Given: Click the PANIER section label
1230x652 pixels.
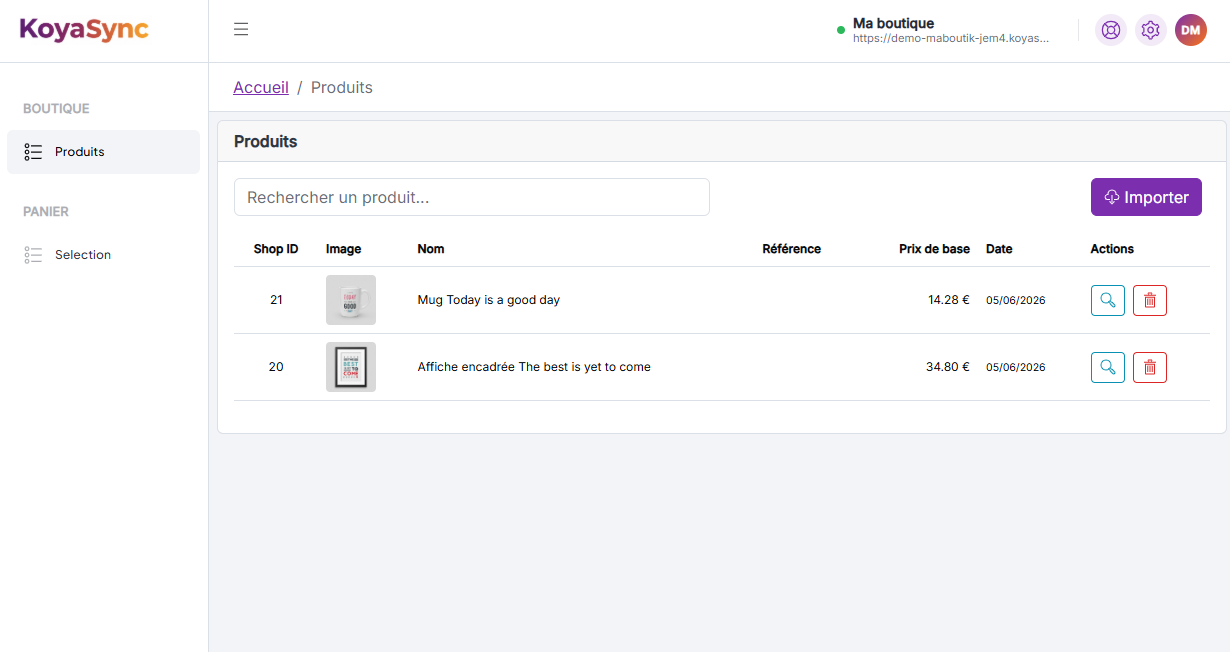Looking at the screenshot, I should pyautogui.click(x=46, y=211).
